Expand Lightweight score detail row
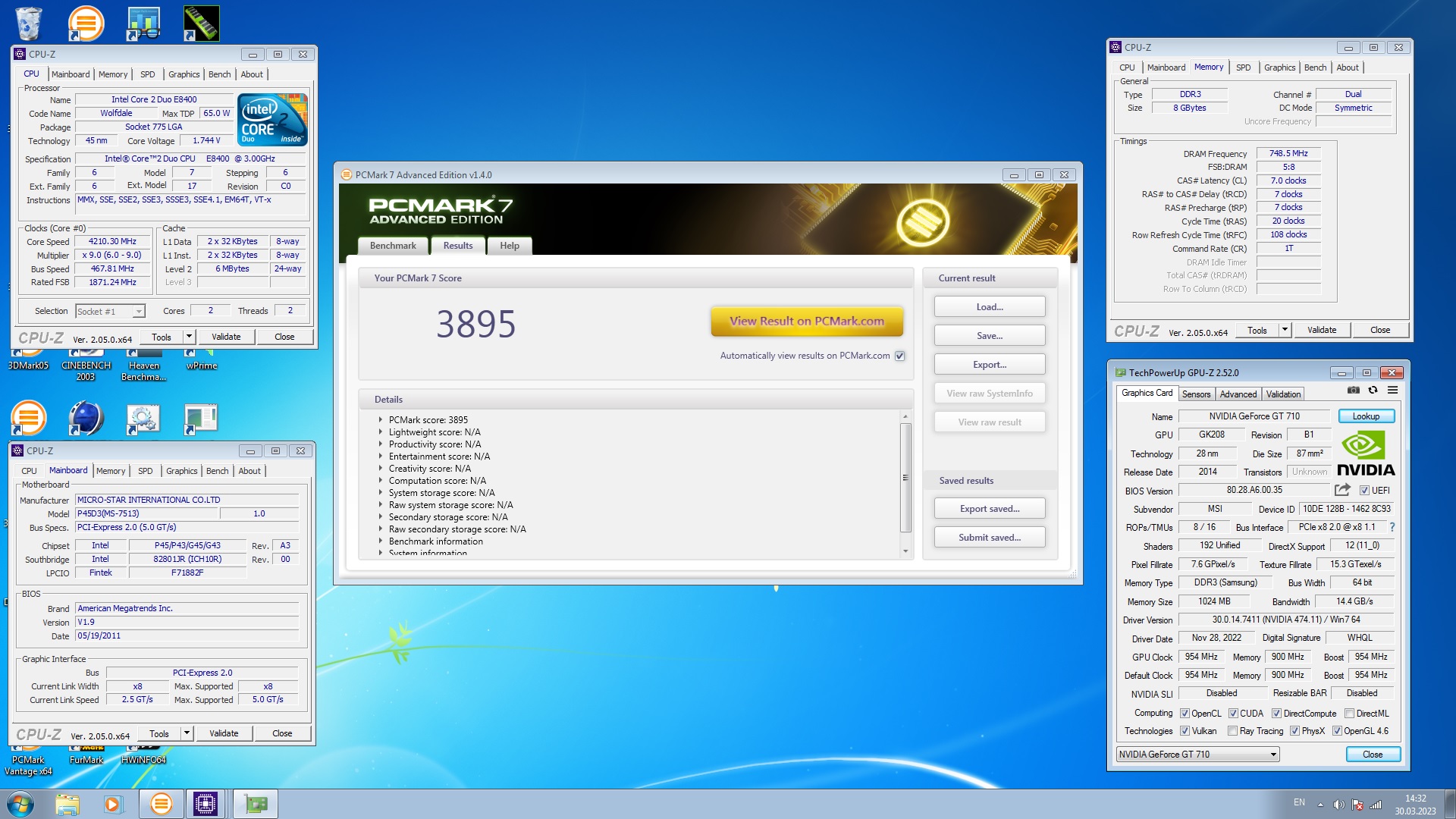 click(x=381, y=431)
